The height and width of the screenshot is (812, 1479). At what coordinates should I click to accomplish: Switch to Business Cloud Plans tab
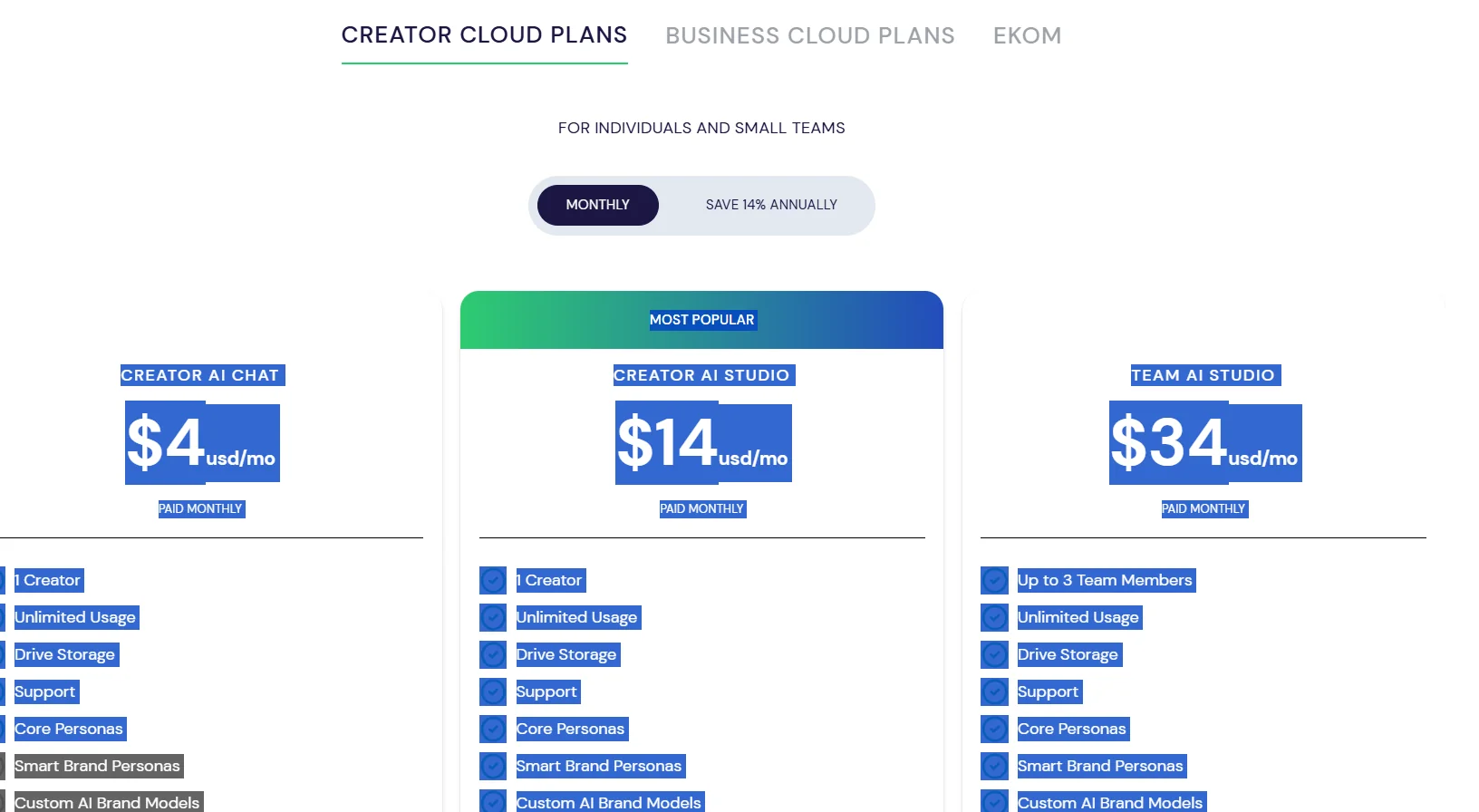coord(809,36)
